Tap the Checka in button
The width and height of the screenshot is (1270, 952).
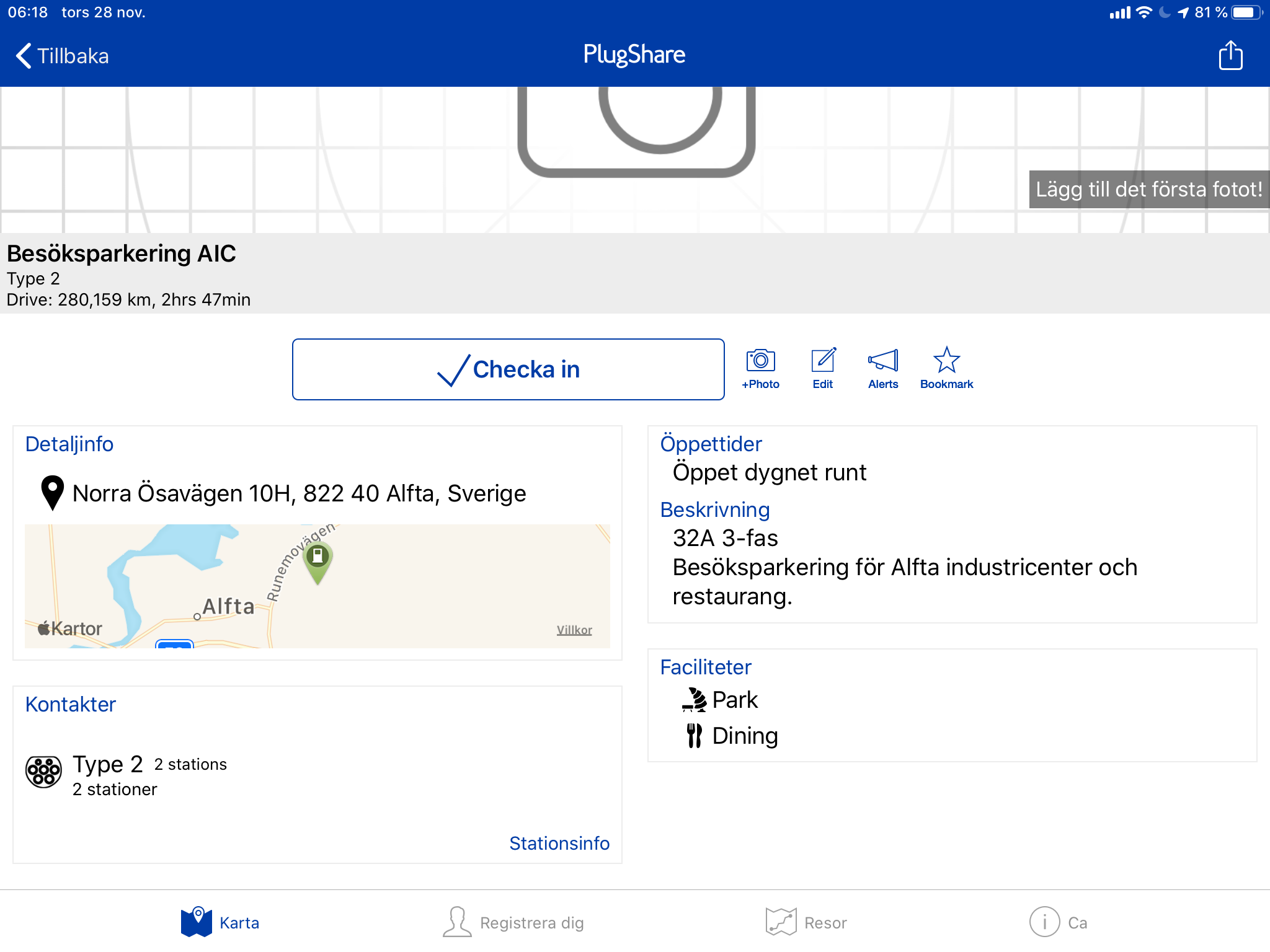pyautogui.click(x=508, y=369)
